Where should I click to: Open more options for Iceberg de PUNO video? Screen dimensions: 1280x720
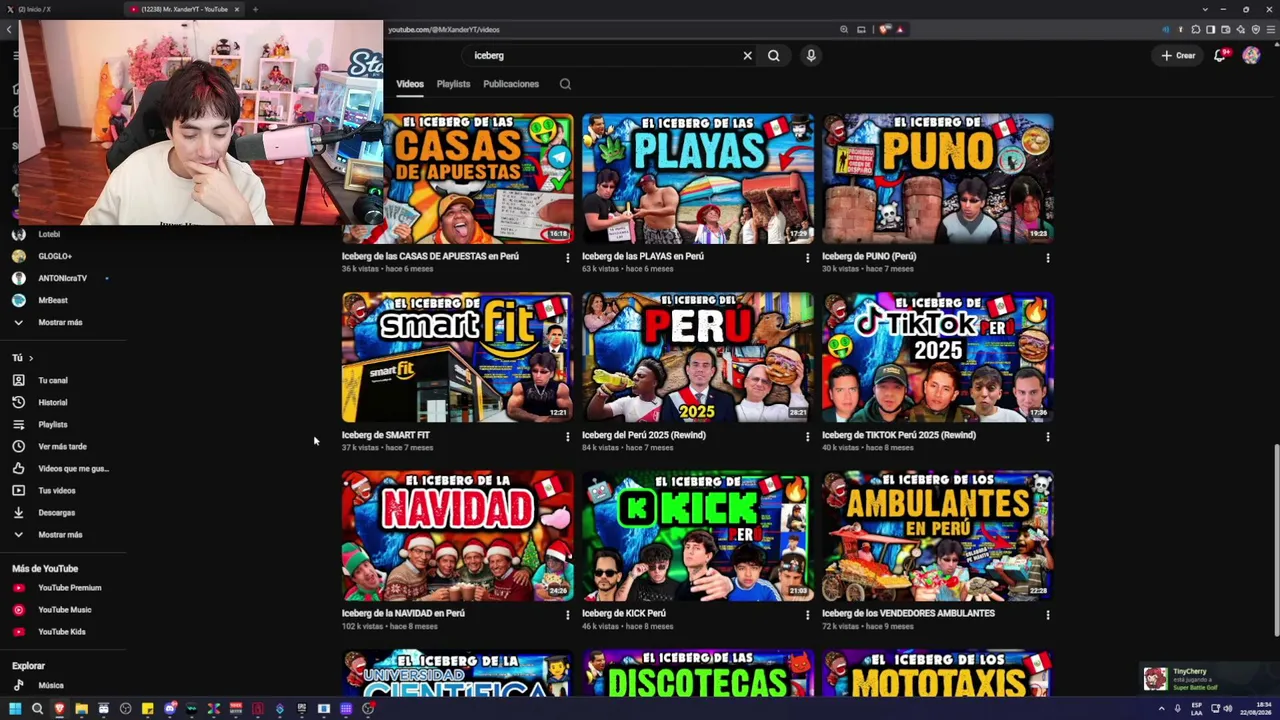[1047, 258]
